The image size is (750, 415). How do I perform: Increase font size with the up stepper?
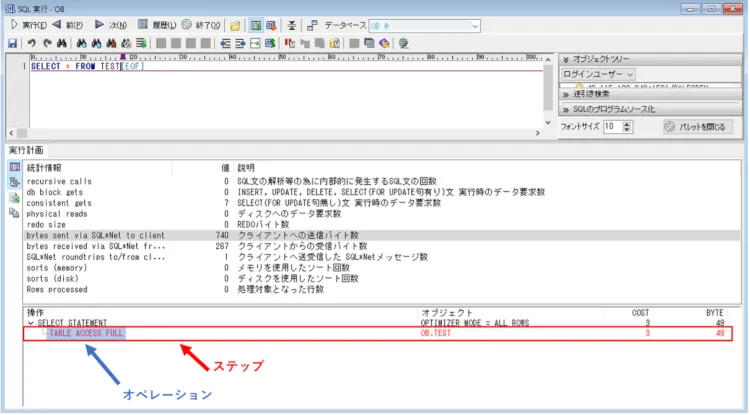[x=627, y=124]
